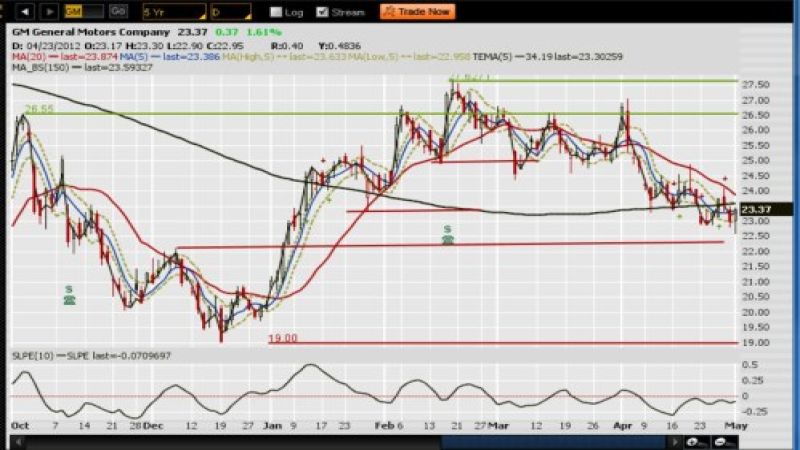
Task: Edit the GM ticker symbol field
Action: [x=84, y=11]
